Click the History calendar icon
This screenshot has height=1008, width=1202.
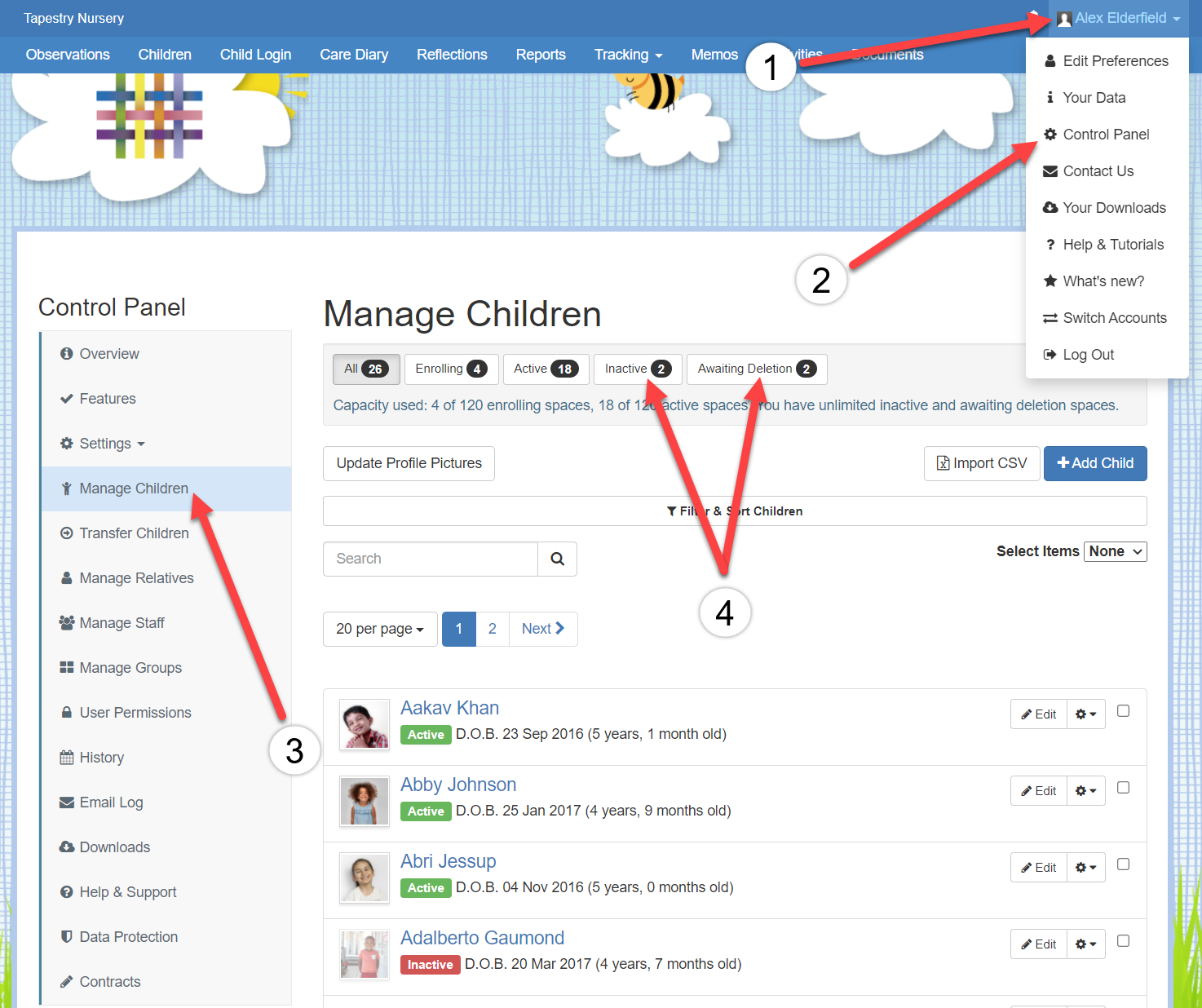(67, 758)
